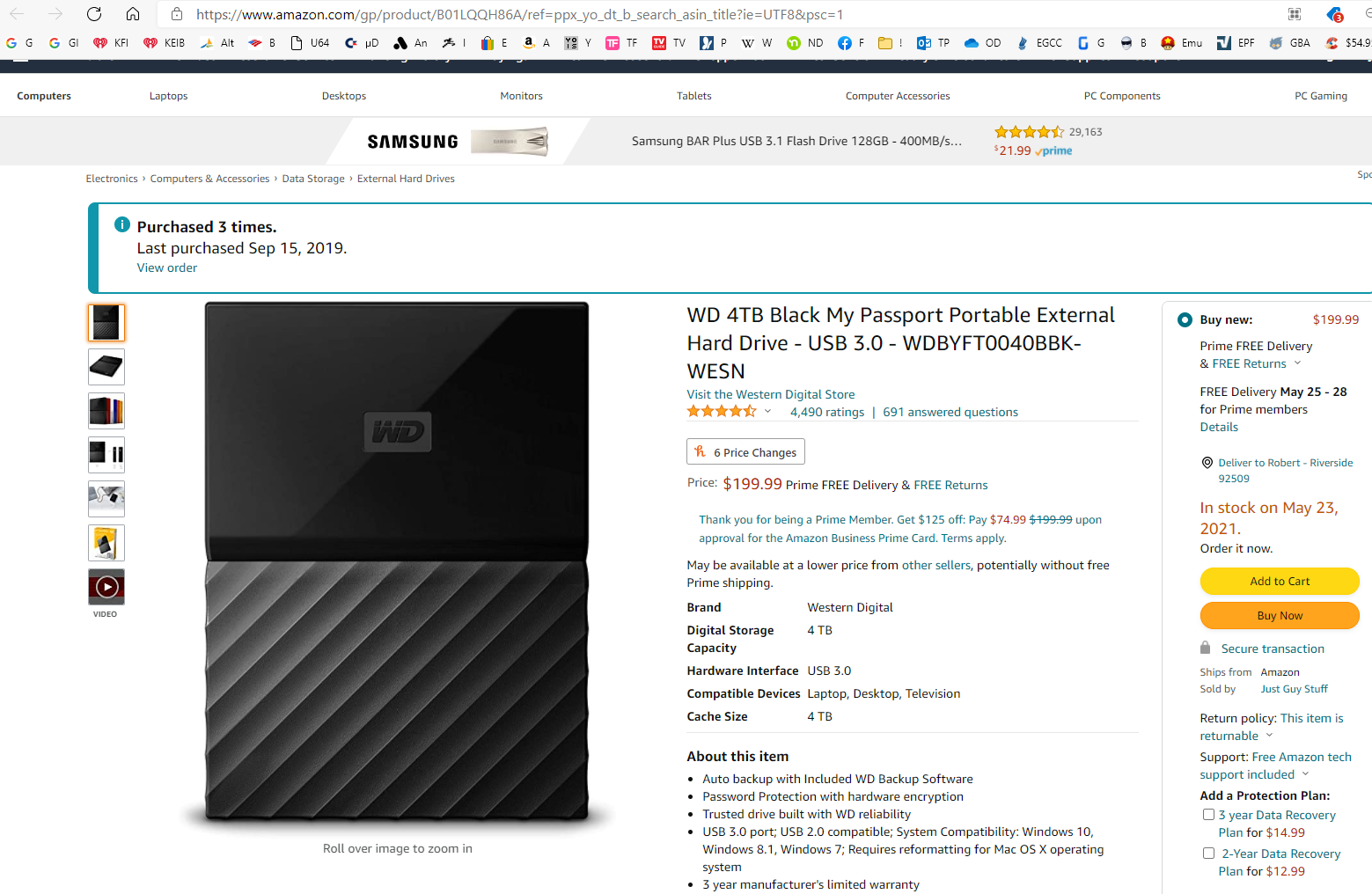Play the product video thumbnail
The width and height of the screenshot is (1372, 894).
[106, 587]
